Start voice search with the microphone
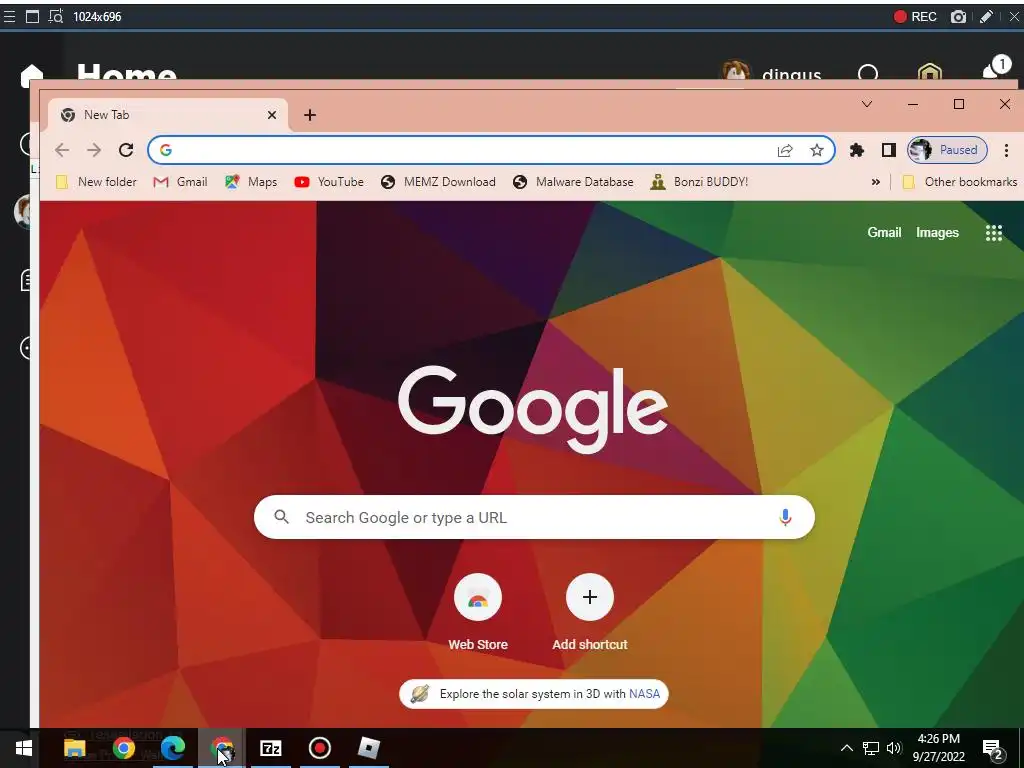Screen dimensions: 1024x768 785,517
